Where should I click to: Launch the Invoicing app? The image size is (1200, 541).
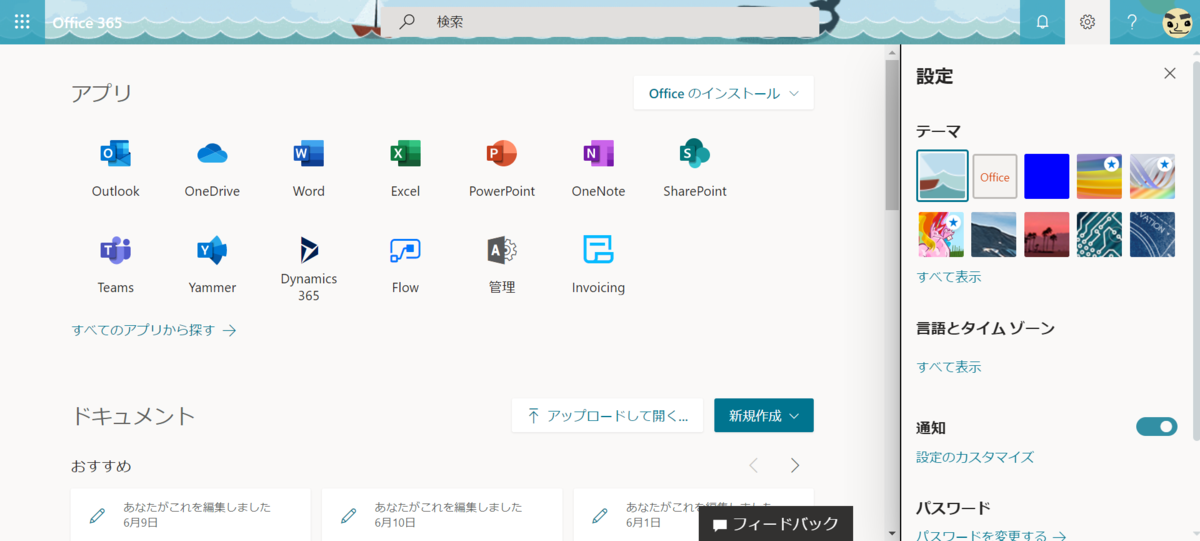(598, 263)
